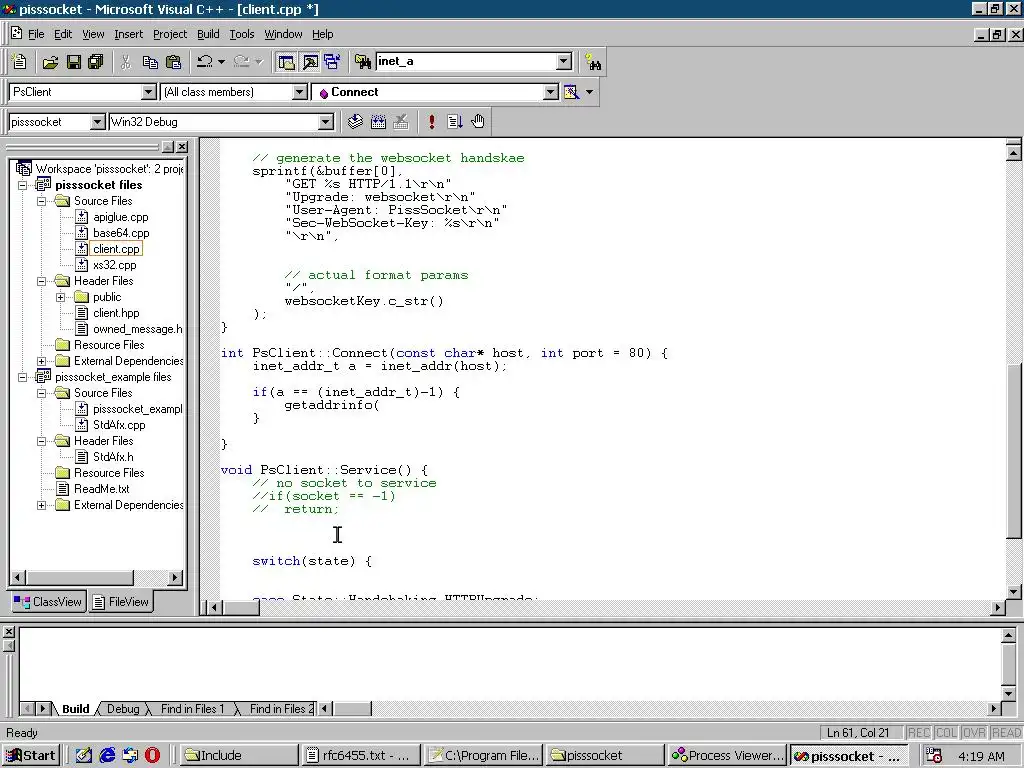This screenshot has height=768, width=1024.
Task: Open the Help menu
Action: [322, 34]
